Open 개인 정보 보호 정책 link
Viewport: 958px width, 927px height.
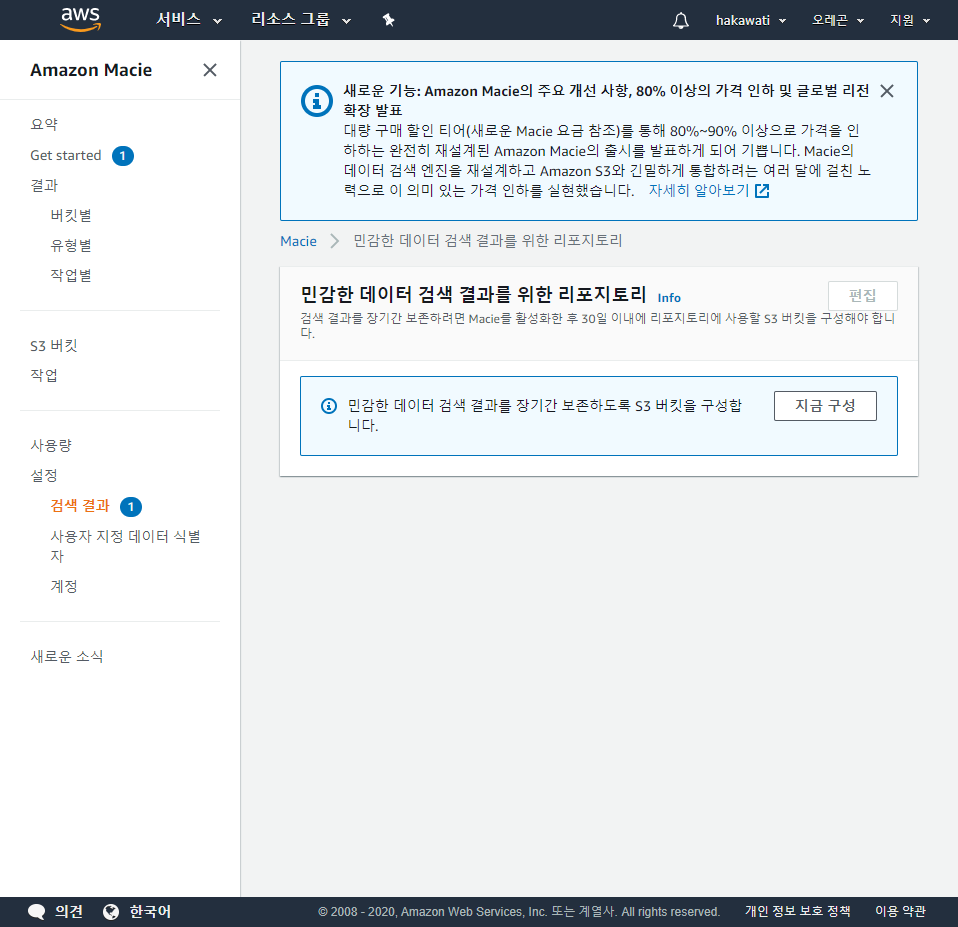(x=797, y=911)
